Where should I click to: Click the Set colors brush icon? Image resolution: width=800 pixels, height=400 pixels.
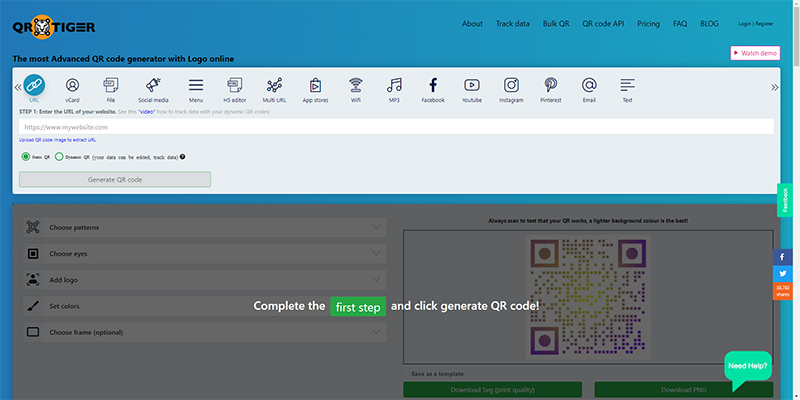(x=33, y=306)
